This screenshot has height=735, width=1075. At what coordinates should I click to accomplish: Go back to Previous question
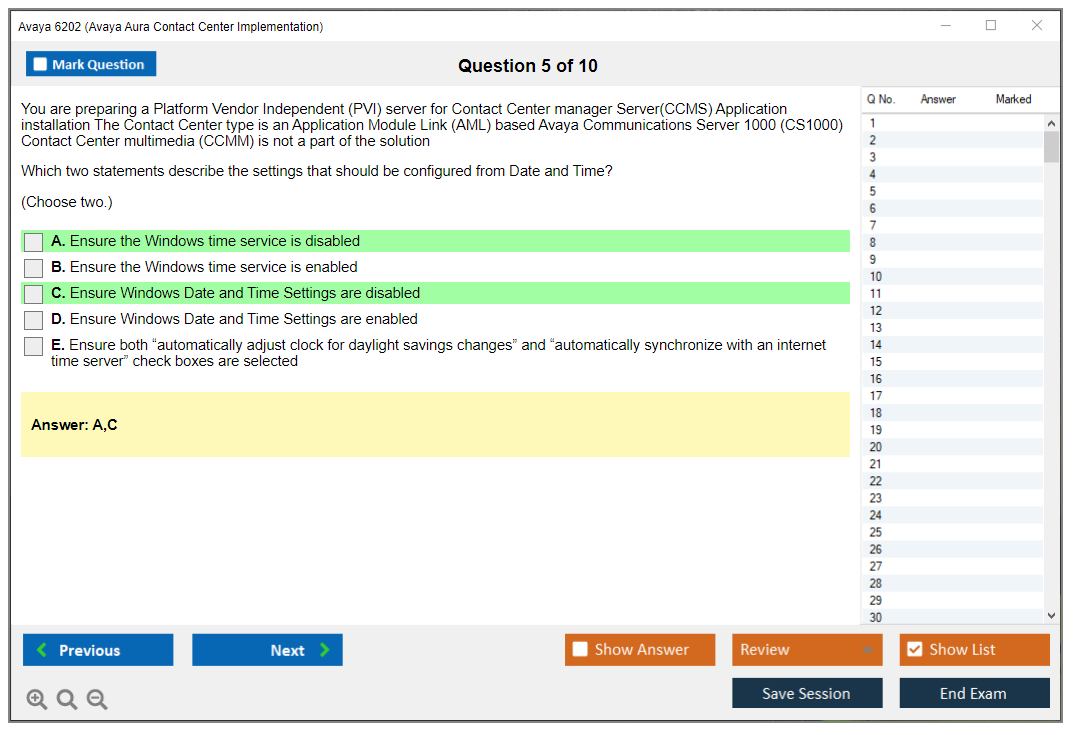click(x=98, y=650)
